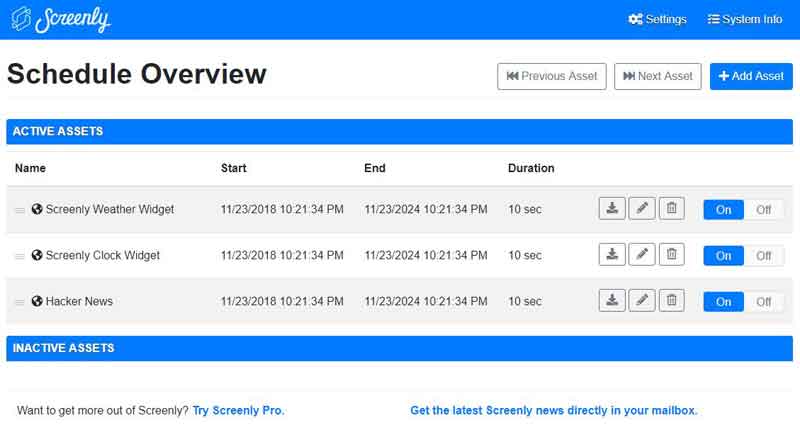Click Weather Widget start date 11/23/2018
The image size is (800, 425).
pyautogui.click(x=282, y=209)
